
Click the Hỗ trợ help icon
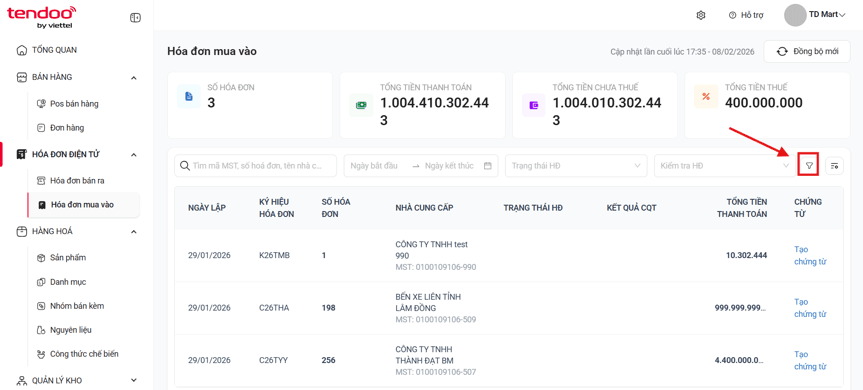(x=732, y=15)
